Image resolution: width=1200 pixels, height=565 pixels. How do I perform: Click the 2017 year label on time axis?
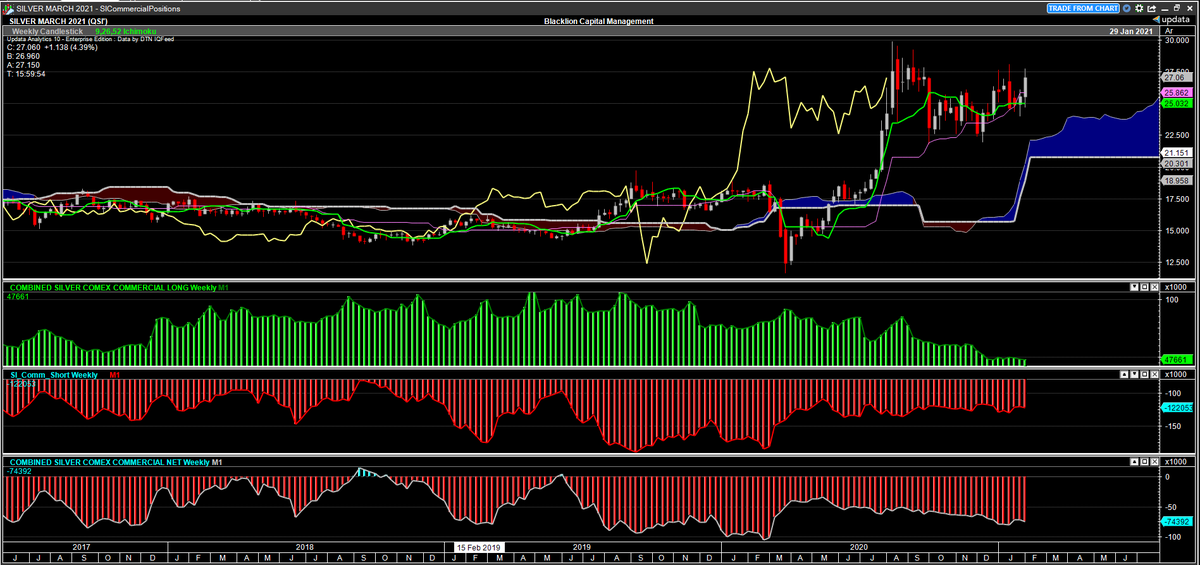coord(81,547)
